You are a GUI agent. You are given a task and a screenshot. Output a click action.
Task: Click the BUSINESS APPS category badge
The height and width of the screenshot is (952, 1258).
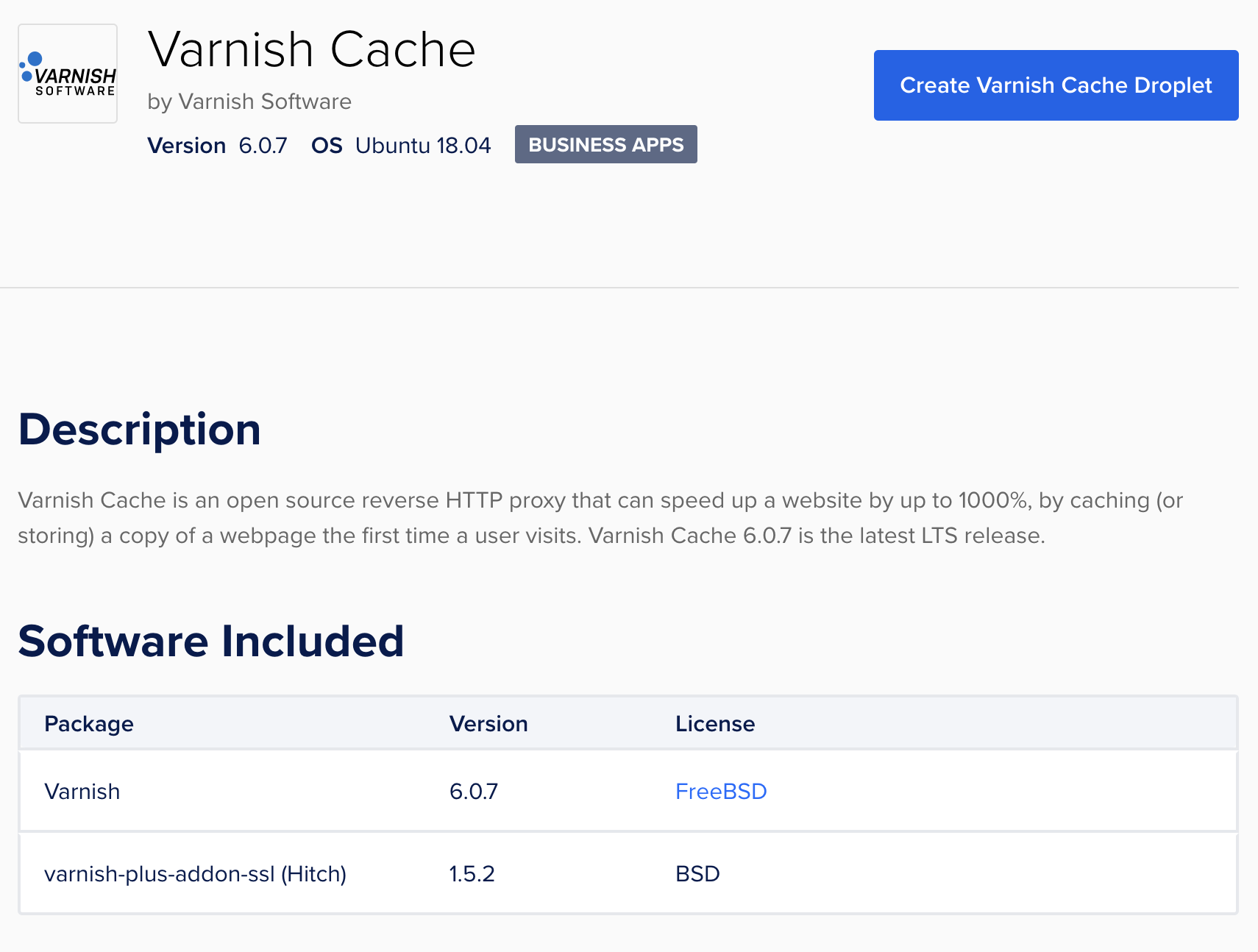605,144
